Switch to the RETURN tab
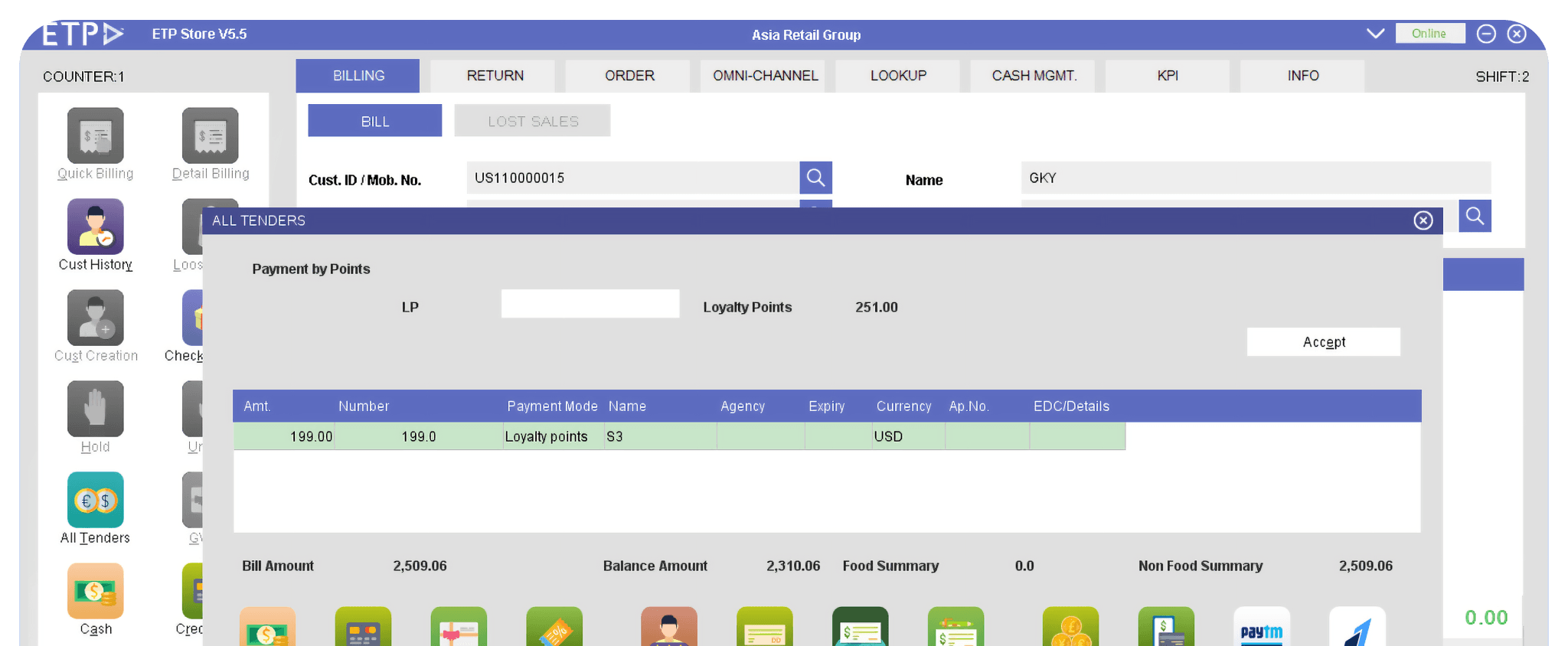 (495, 76)
